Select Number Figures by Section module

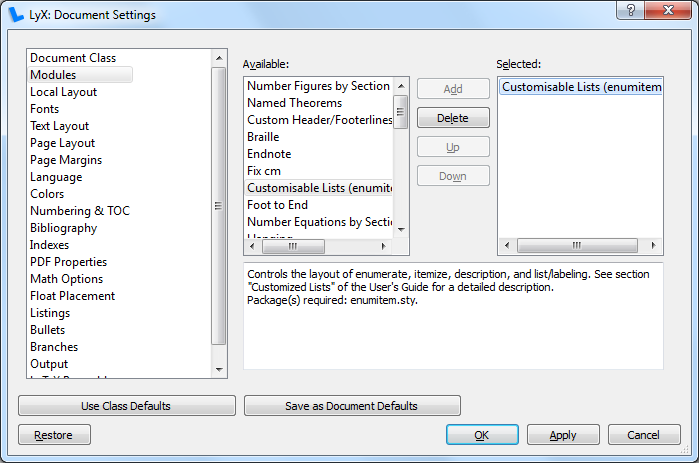[x=319, y=86]
